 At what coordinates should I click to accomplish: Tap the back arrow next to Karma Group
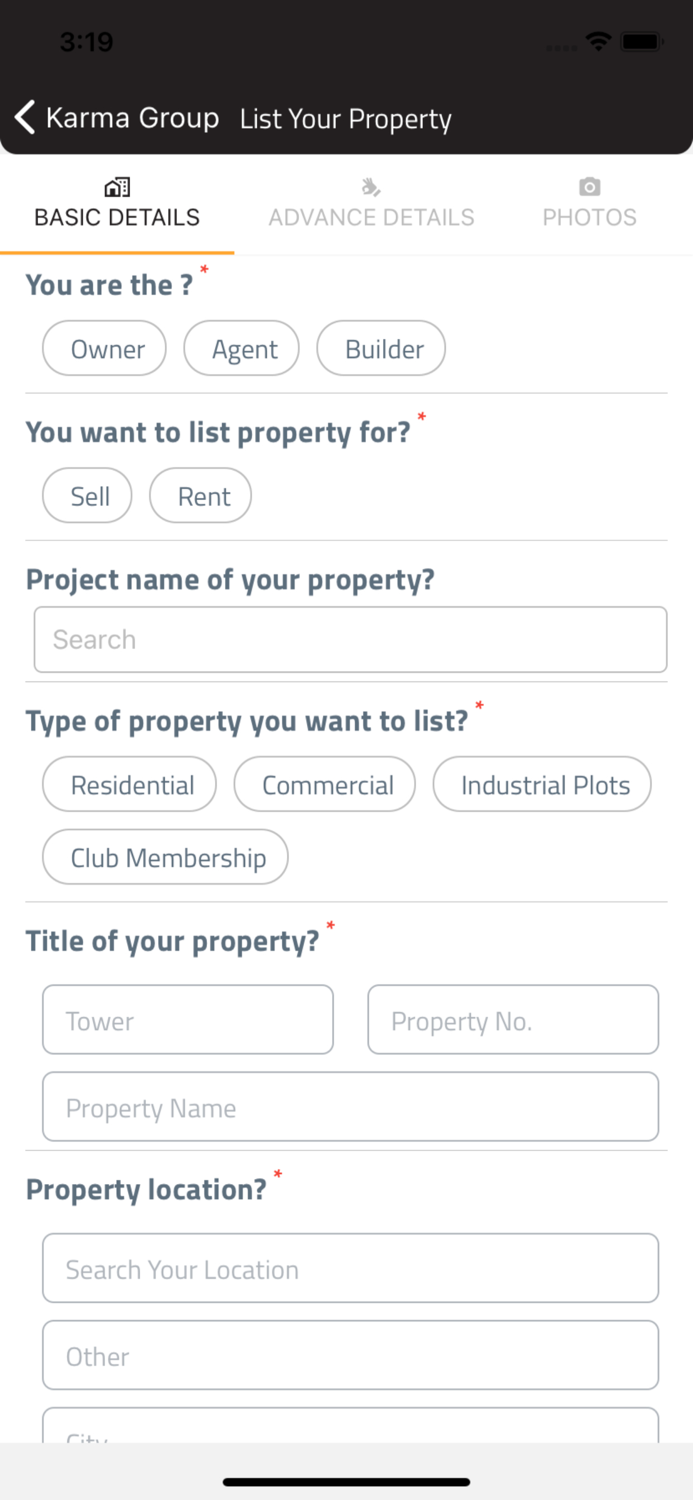pos(25,117)
